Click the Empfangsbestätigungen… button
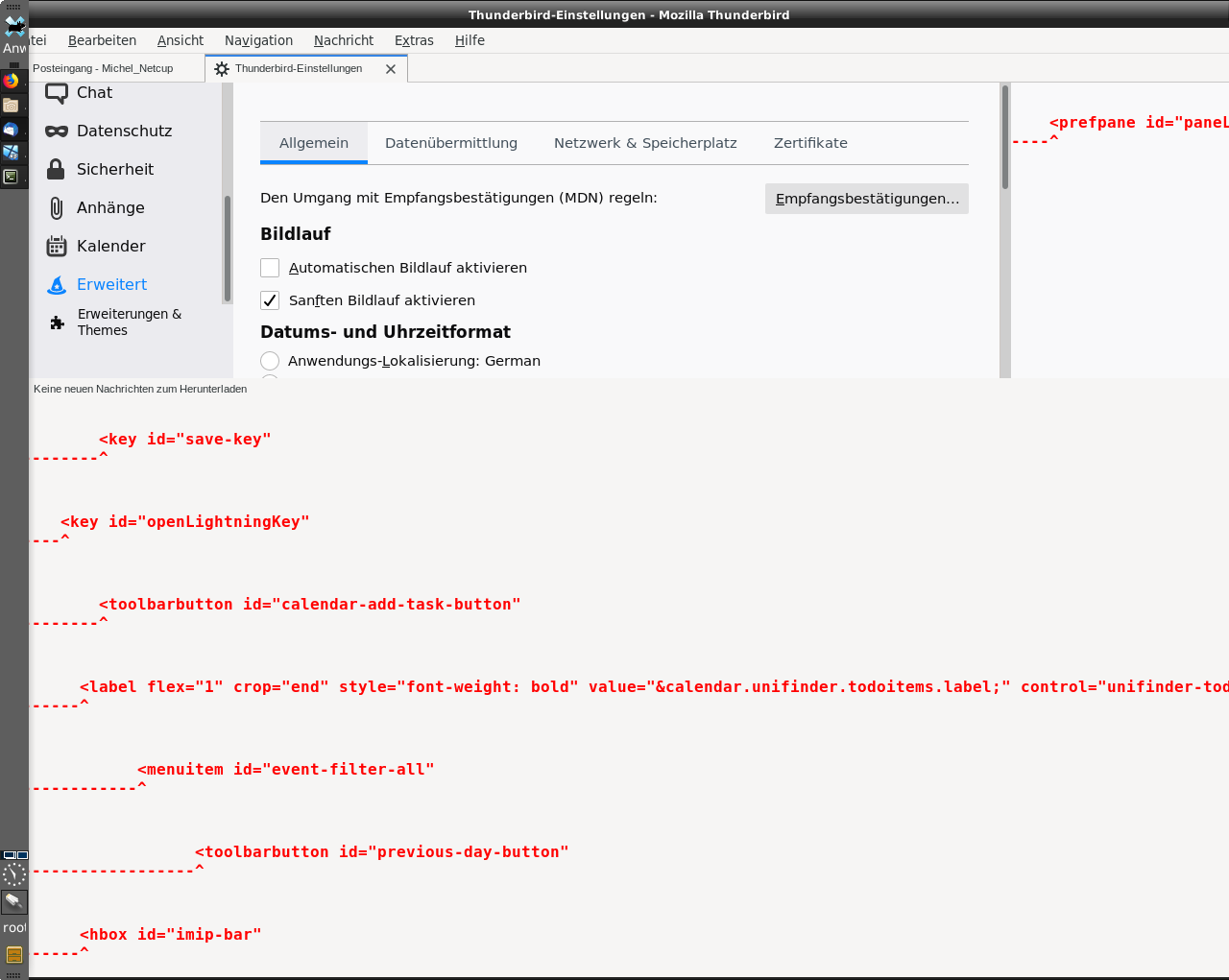The image size is (1229, 980). coord(866,199)
